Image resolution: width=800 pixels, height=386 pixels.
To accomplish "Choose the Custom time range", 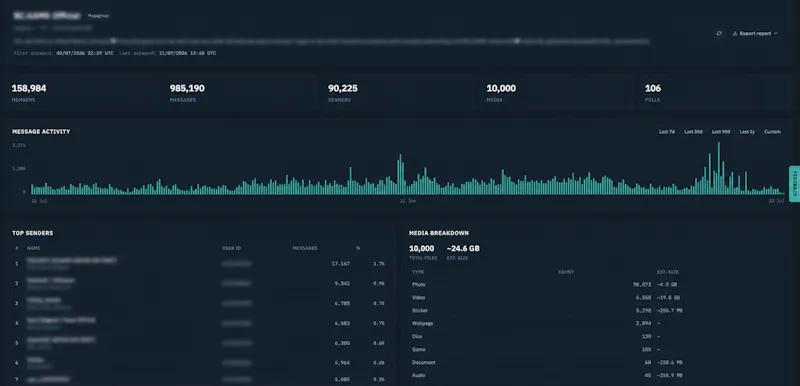I will click(772, 132).
